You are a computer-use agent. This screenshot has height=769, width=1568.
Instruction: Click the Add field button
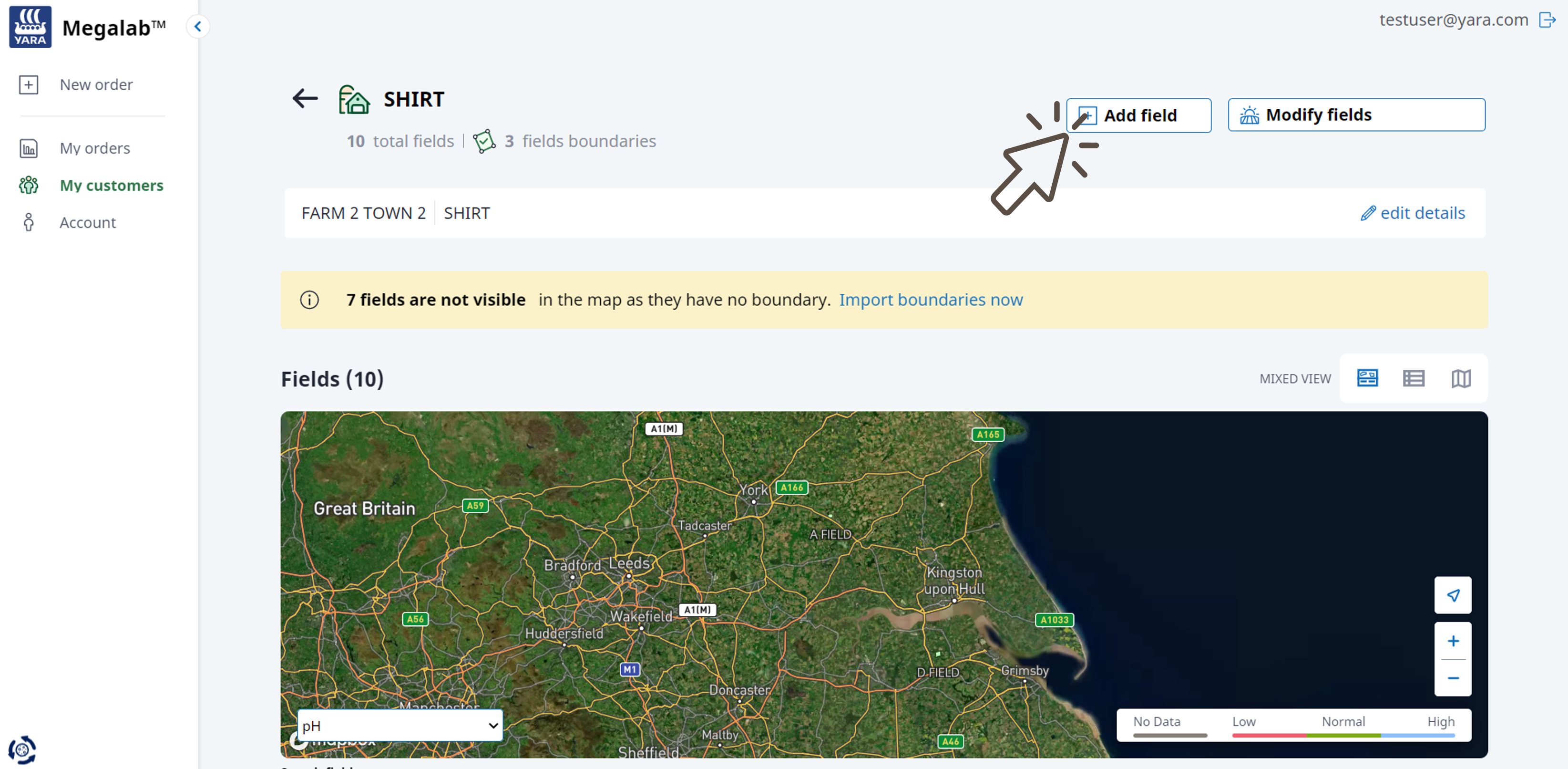click(1138, 115)
